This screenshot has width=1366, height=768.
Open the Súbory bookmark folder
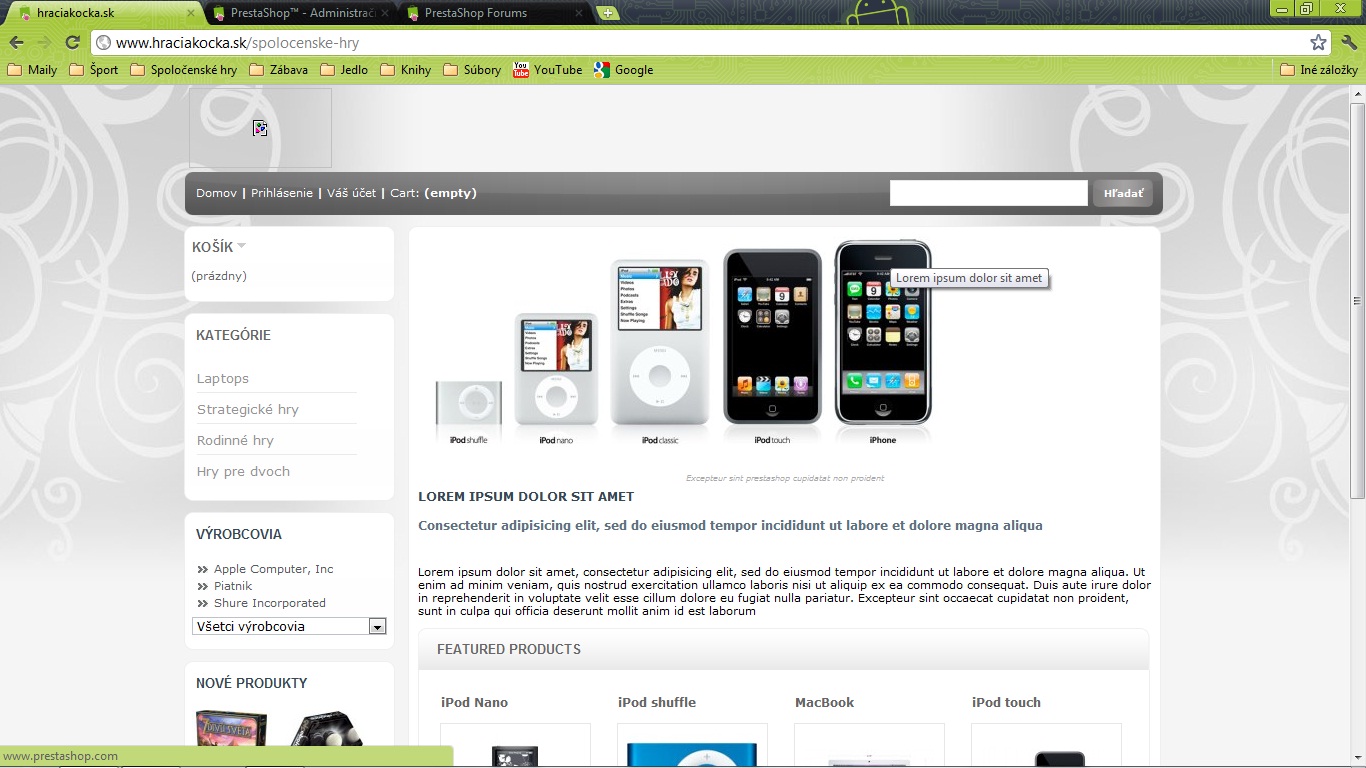pyautogui.click(x=471, y=70)
